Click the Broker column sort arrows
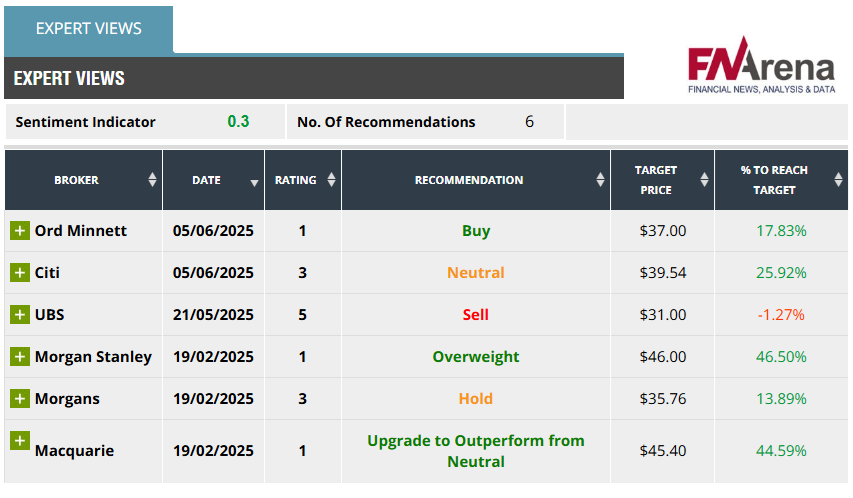The image size is (853, 498). click(152, 180)
